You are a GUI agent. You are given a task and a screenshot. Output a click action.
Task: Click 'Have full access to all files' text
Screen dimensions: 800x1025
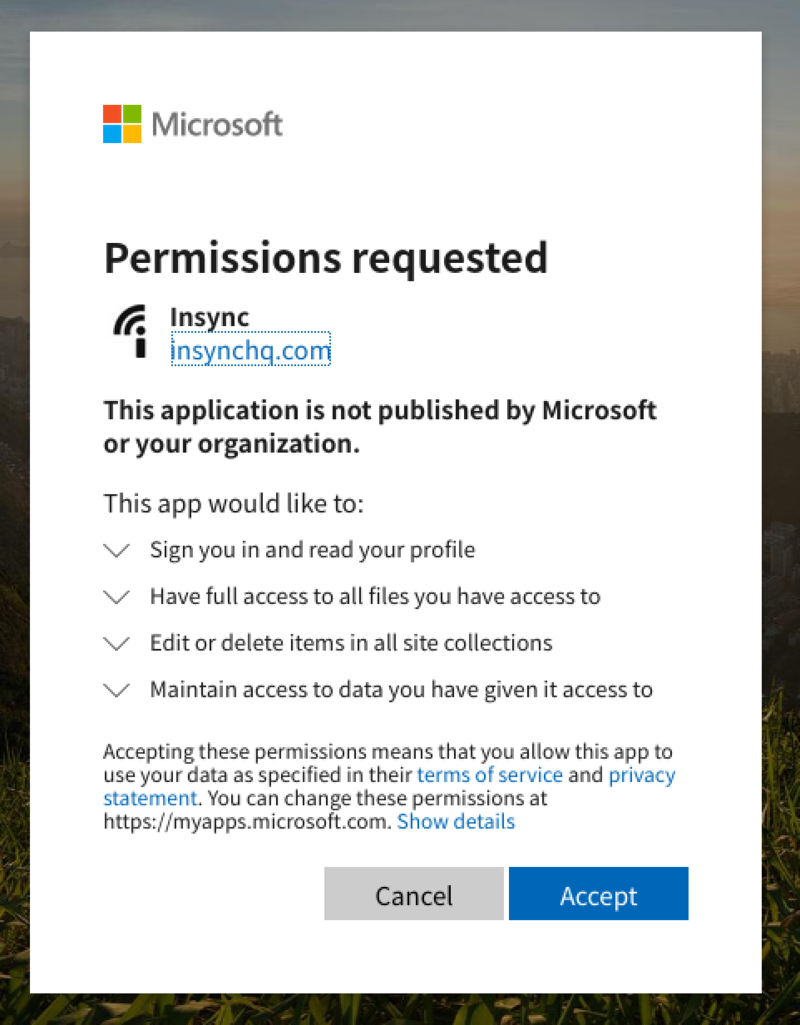point(375,597)
